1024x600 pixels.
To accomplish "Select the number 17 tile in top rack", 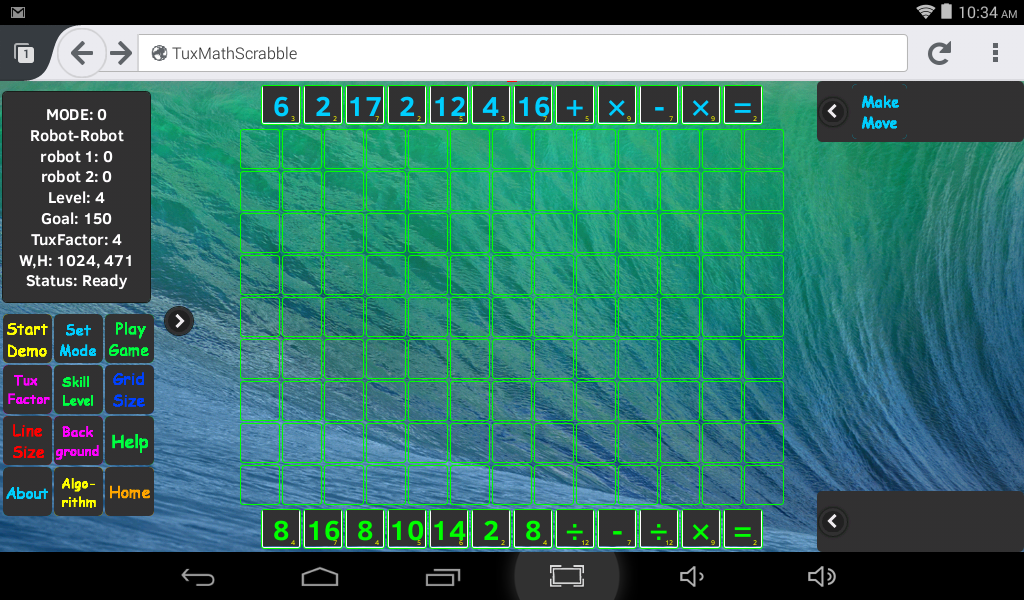I will tap(364, 104).
